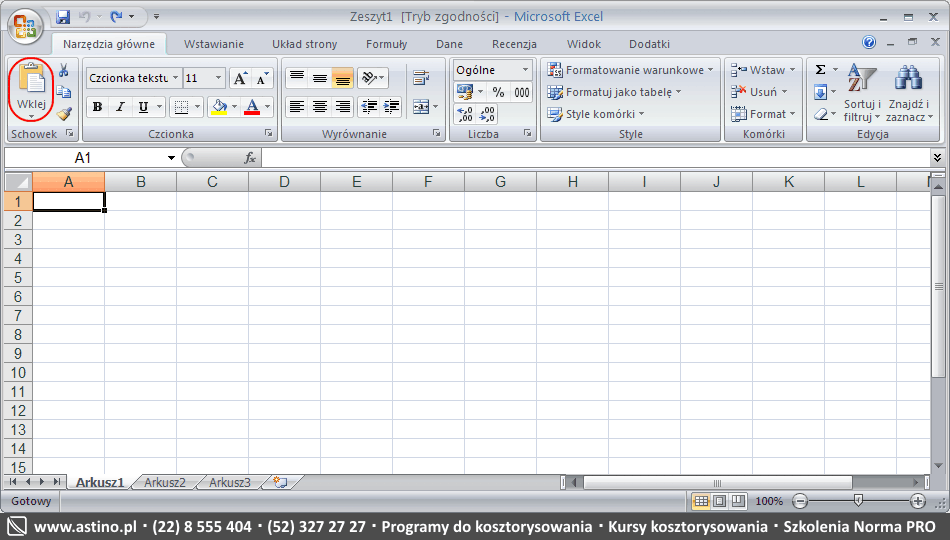950x540 pixels.
Task: Click the zoom slider handle
Action: [x=858, y=501]
